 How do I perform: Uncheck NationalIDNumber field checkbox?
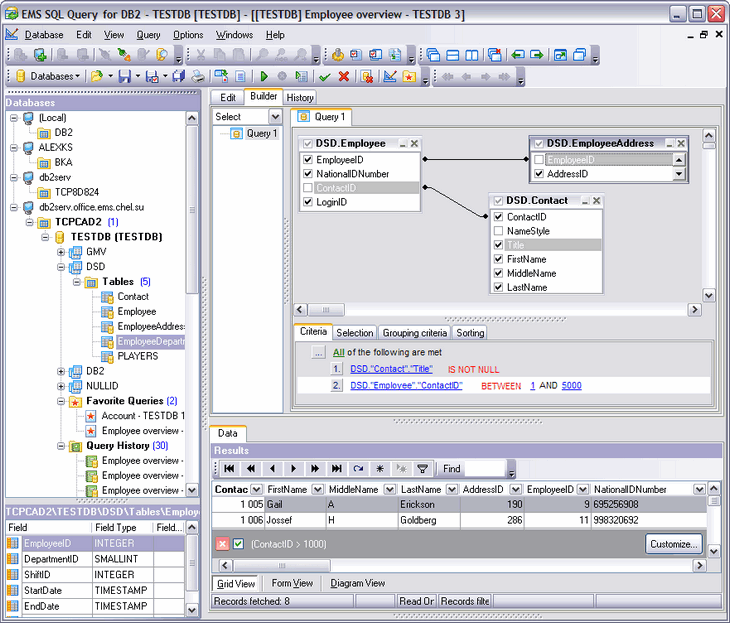pos(307,174)
